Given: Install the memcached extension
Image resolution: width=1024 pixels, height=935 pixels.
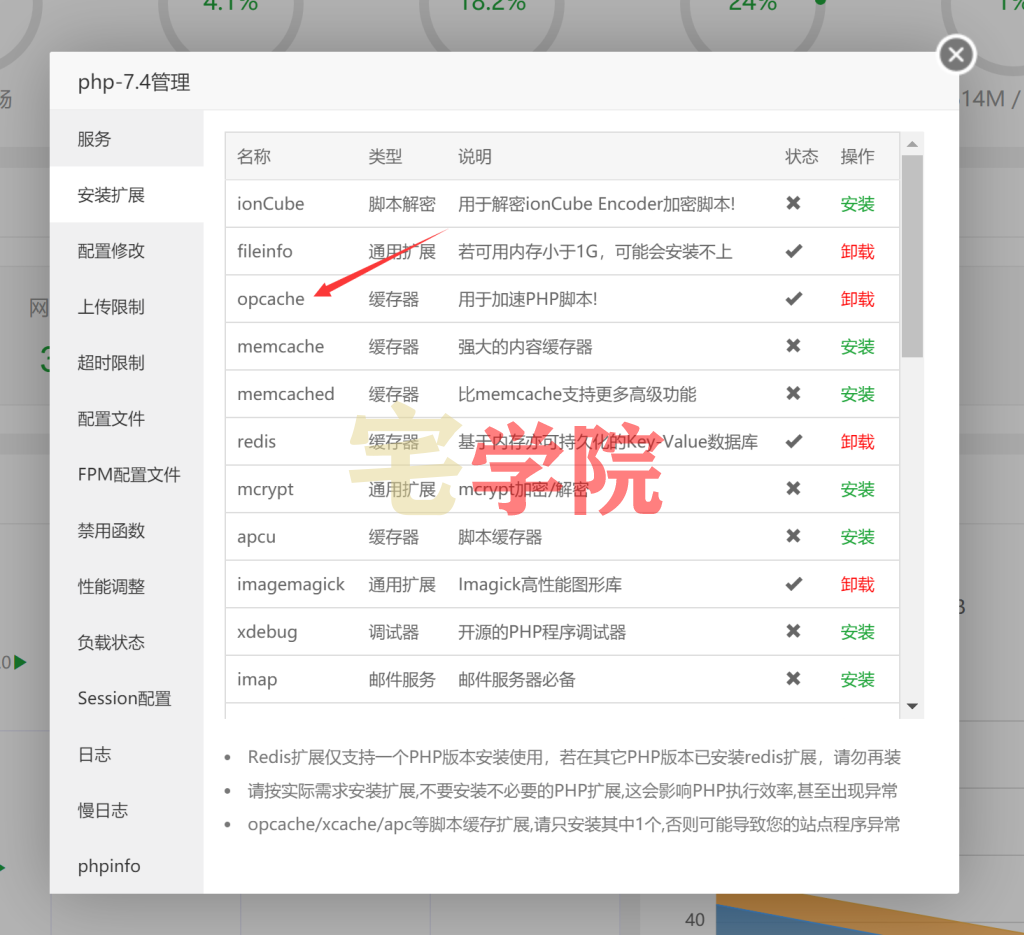Looking at the screenshot, I should coord(857,394).
